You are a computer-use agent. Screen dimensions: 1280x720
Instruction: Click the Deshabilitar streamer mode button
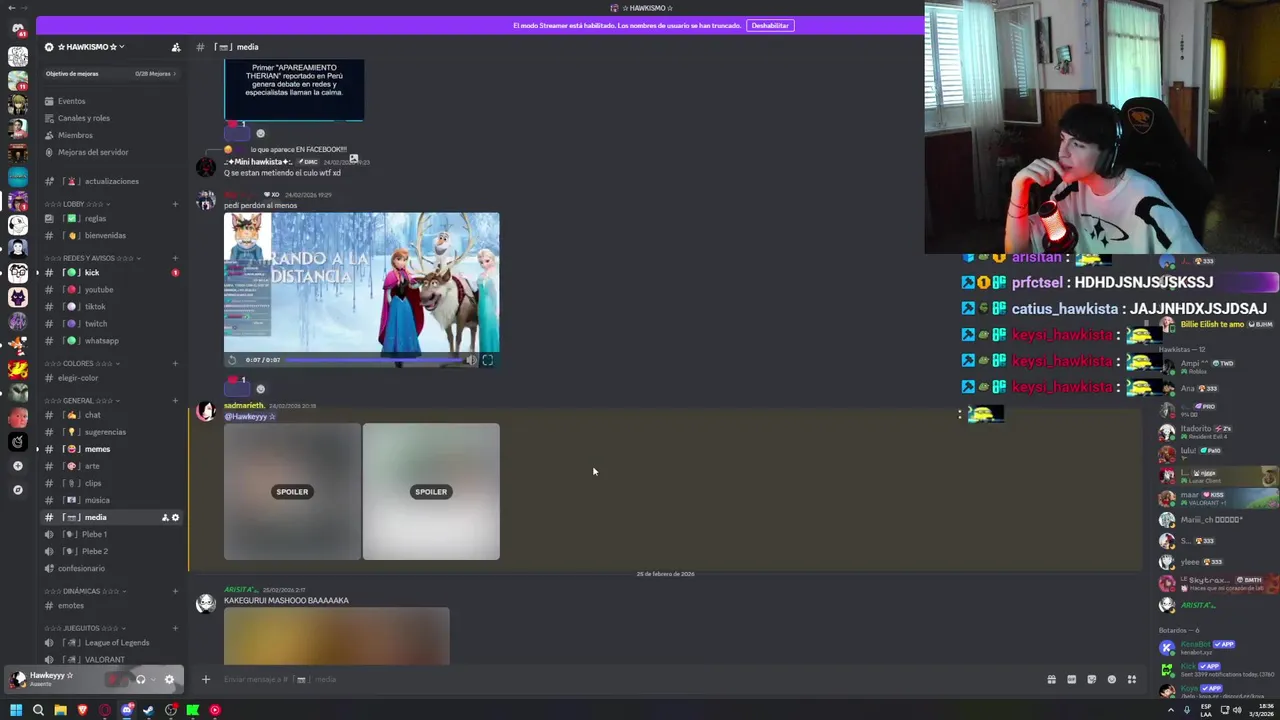pyautogui.click(x=770, y=25)
